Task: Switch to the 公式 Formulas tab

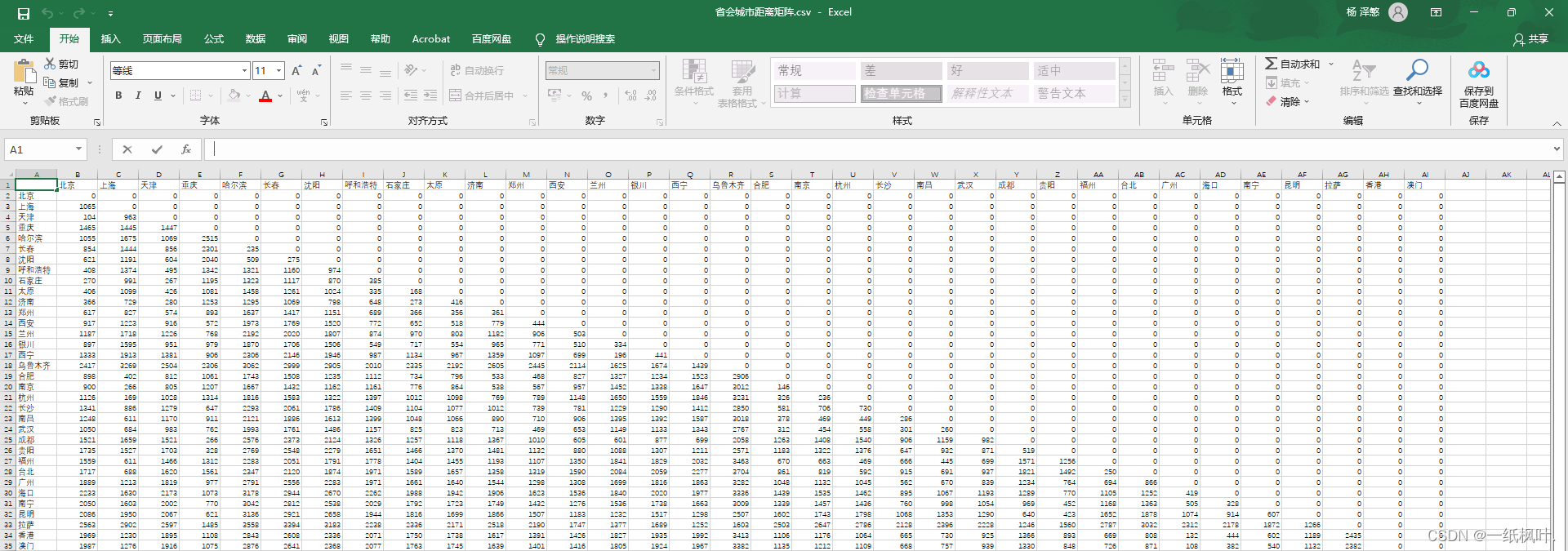Action: [214, 38]
